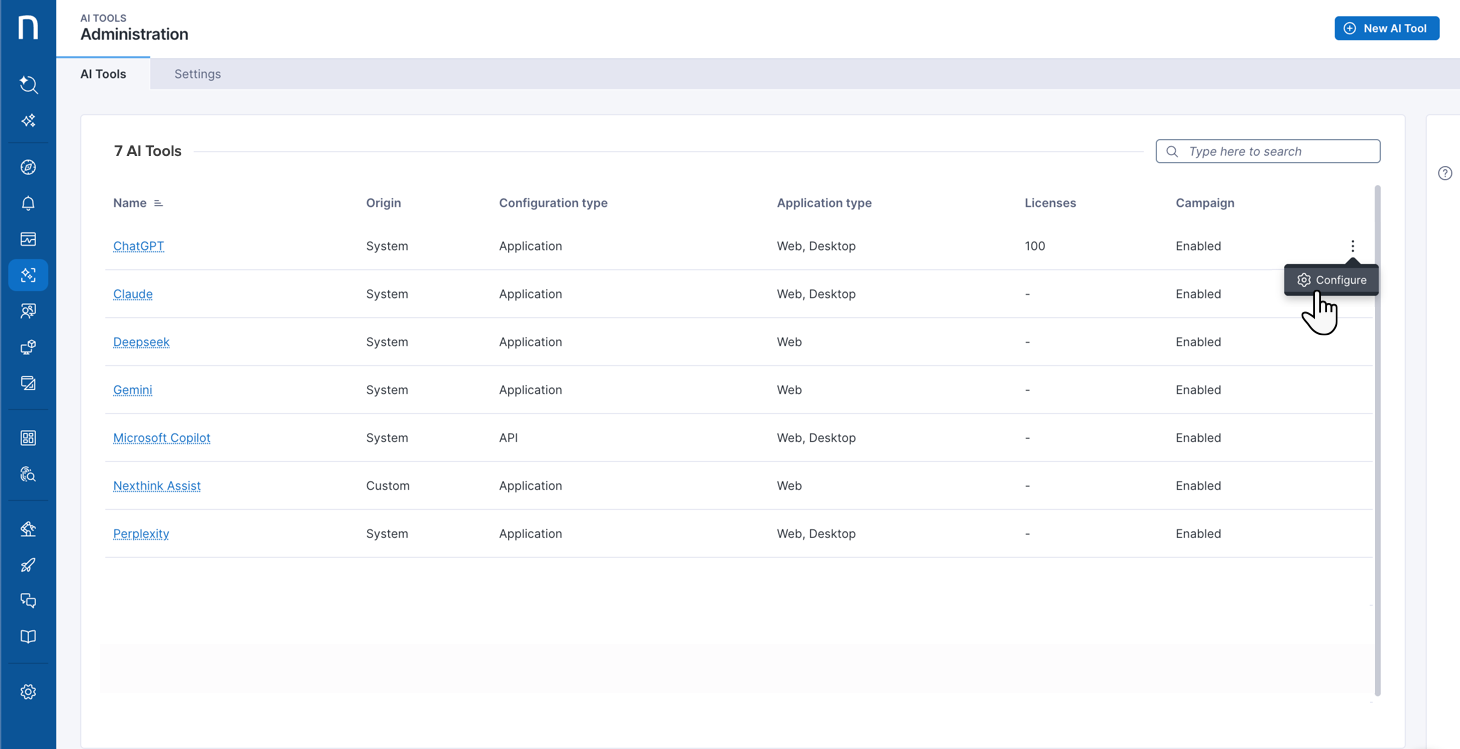The height and width of the screenshot is (749, 1460).
Task: Open the chat bubbles icon in sidebar
Action: pyautogui.click(x=28, y=601)
